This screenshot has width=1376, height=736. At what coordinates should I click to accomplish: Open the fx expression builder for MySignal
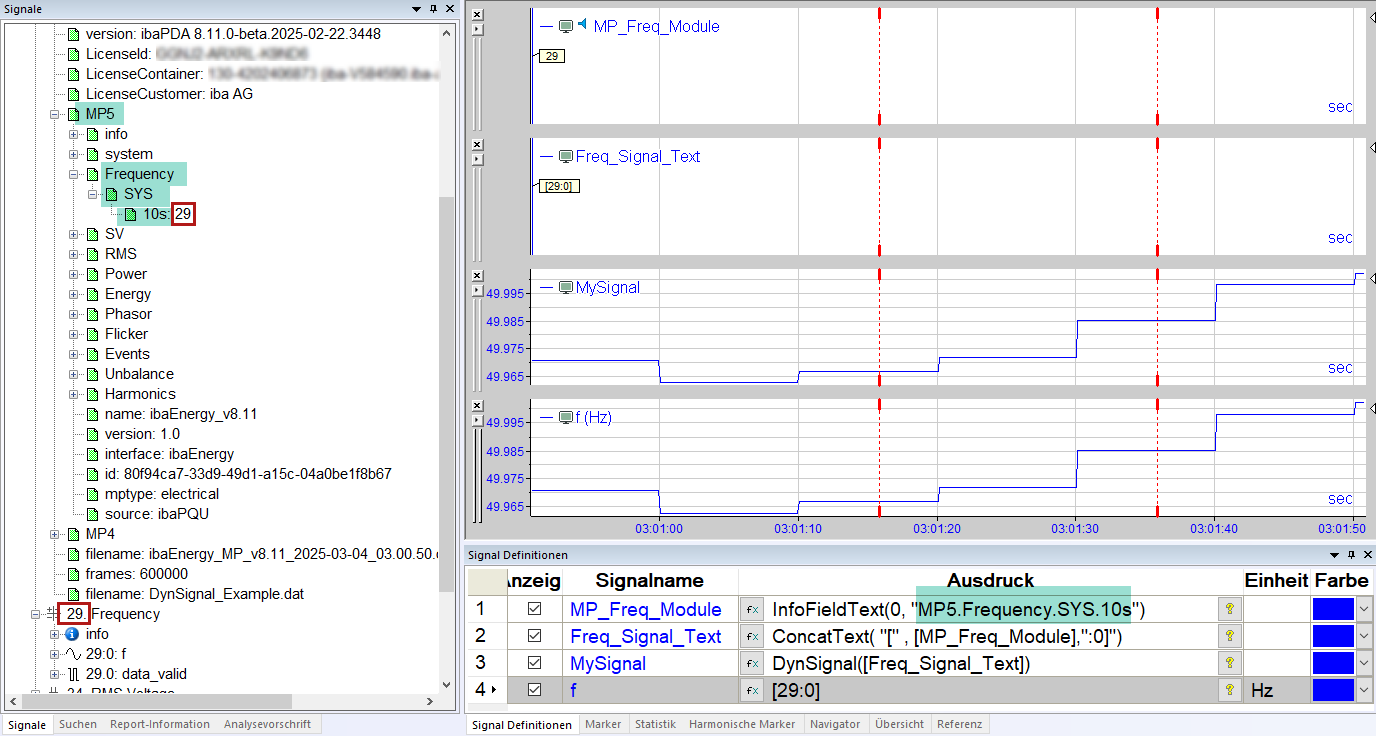(x=751, y=663)
